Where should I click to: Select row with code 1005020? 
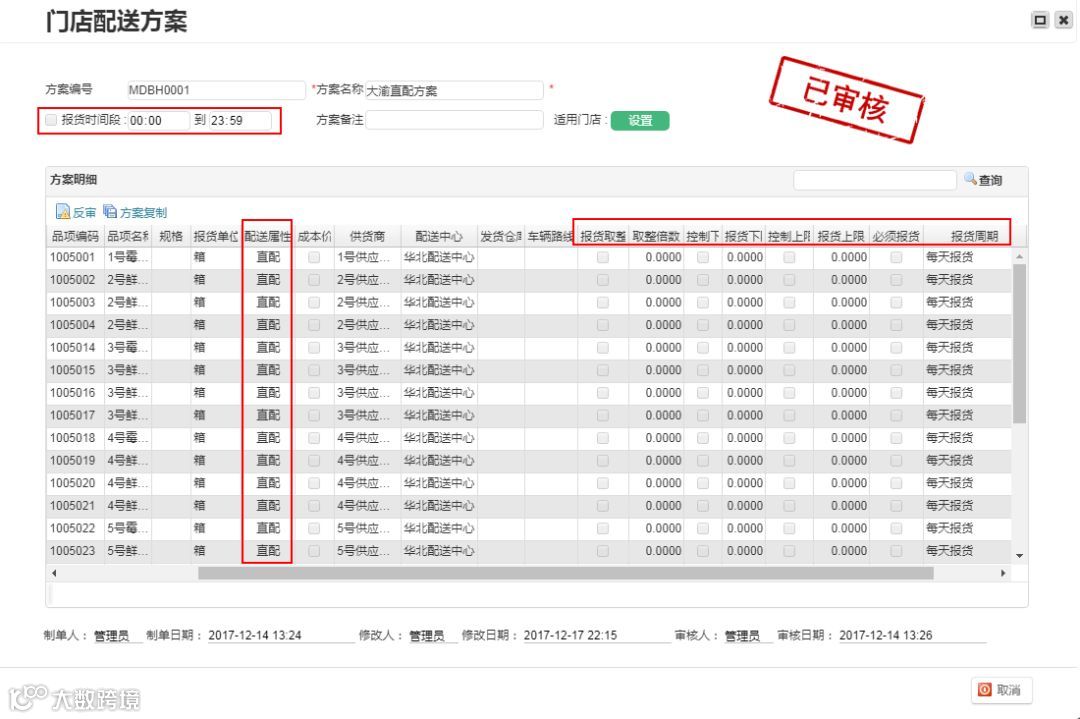(529, 483)
